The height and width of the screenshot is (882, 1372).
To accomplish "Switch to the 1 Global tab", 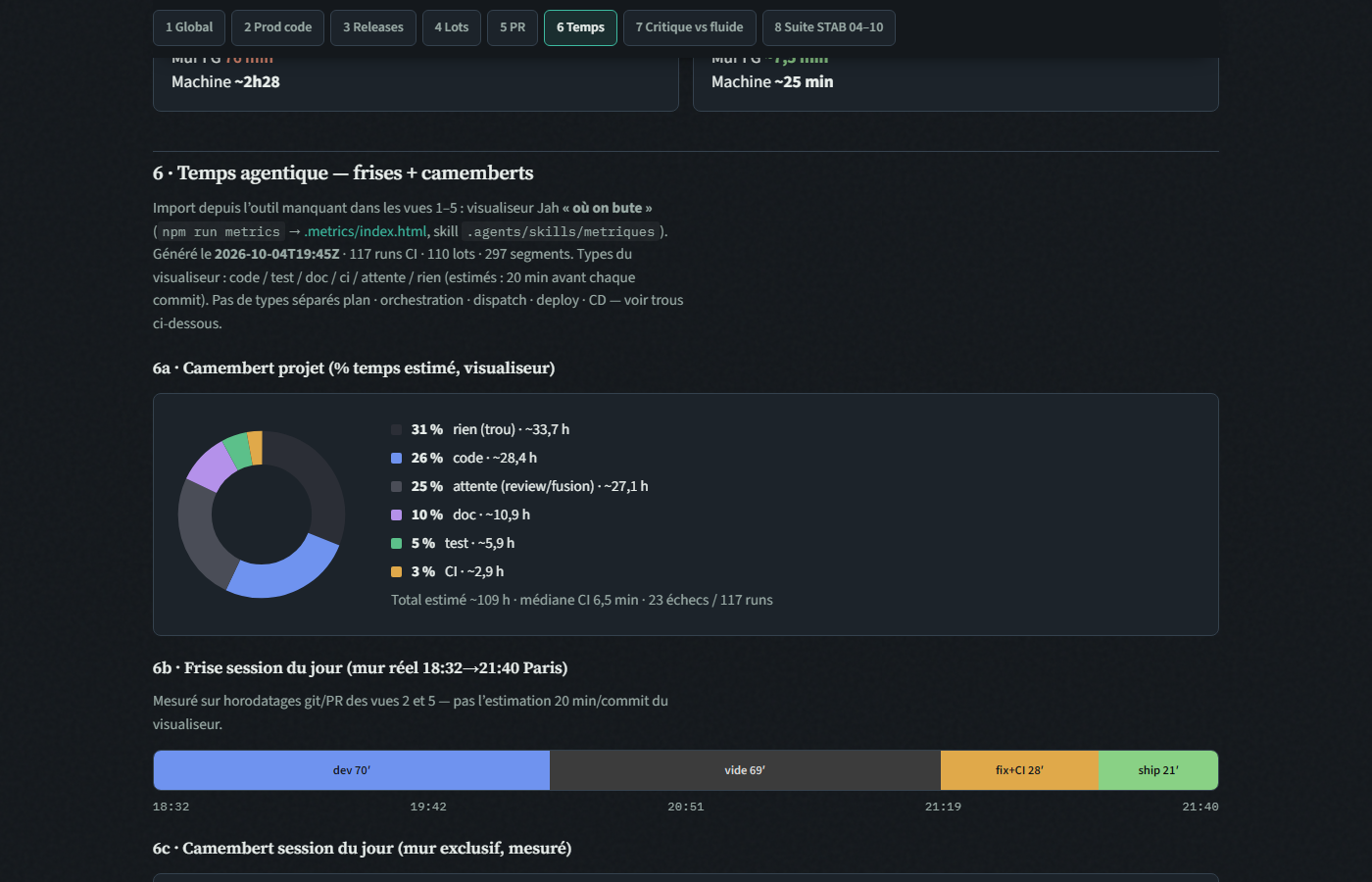I will click(x=189, y=27).
